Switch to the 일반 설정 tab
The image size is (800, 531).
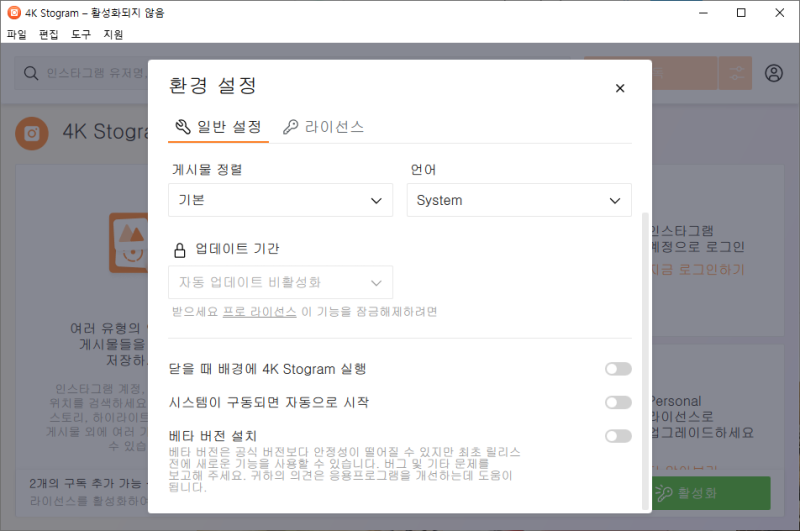point(218,127)
